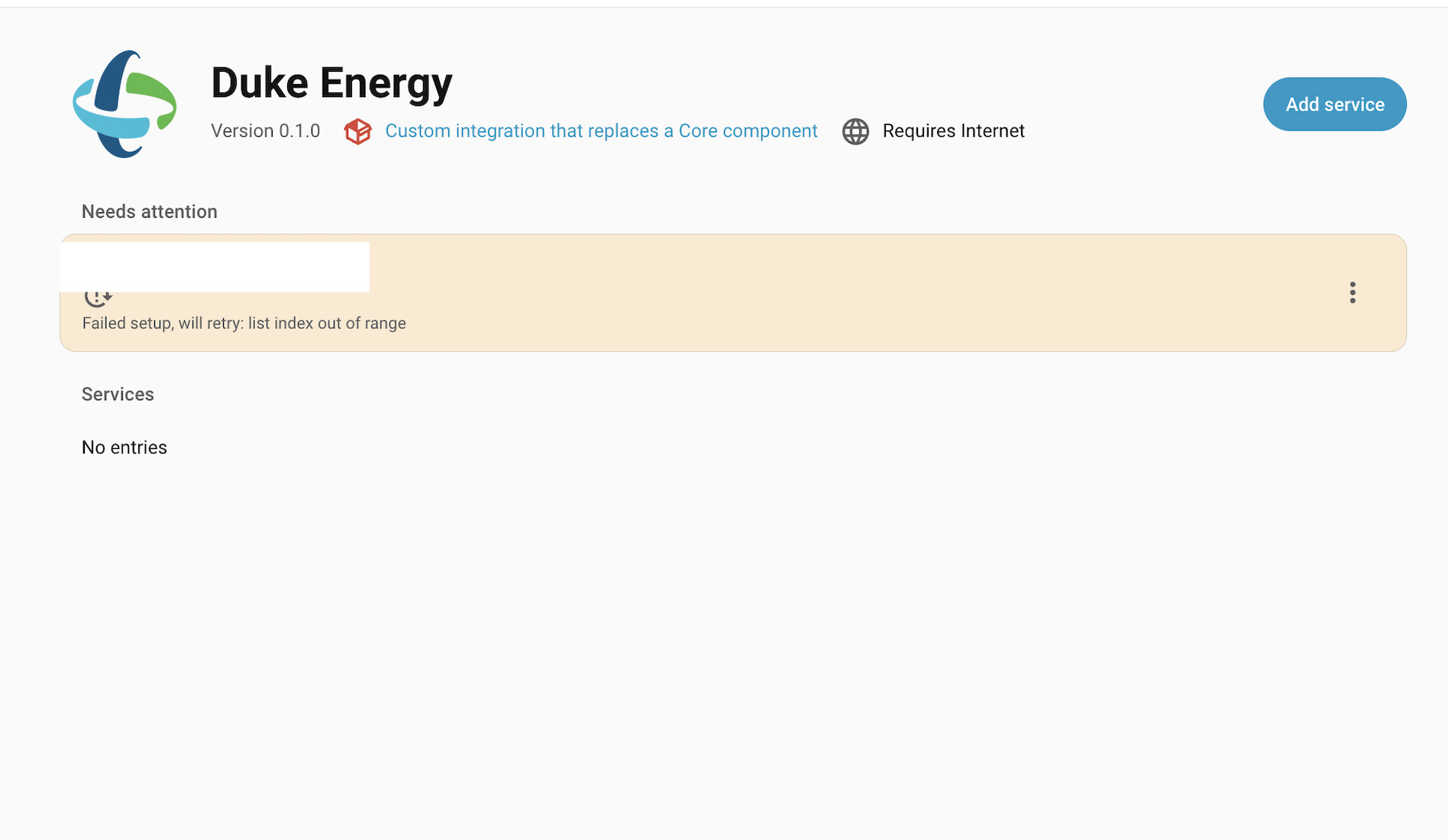The width and height of the screenshot is (1448, 840).
Task: Click the Duke Energy logo
Action: click(124, 105)
